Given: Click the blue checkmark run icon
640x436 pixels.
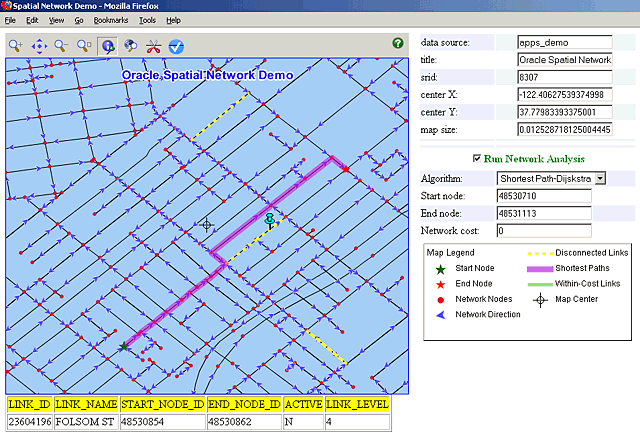Looking at the screenshot, I should pyautogui.click(x=176, y=45).
